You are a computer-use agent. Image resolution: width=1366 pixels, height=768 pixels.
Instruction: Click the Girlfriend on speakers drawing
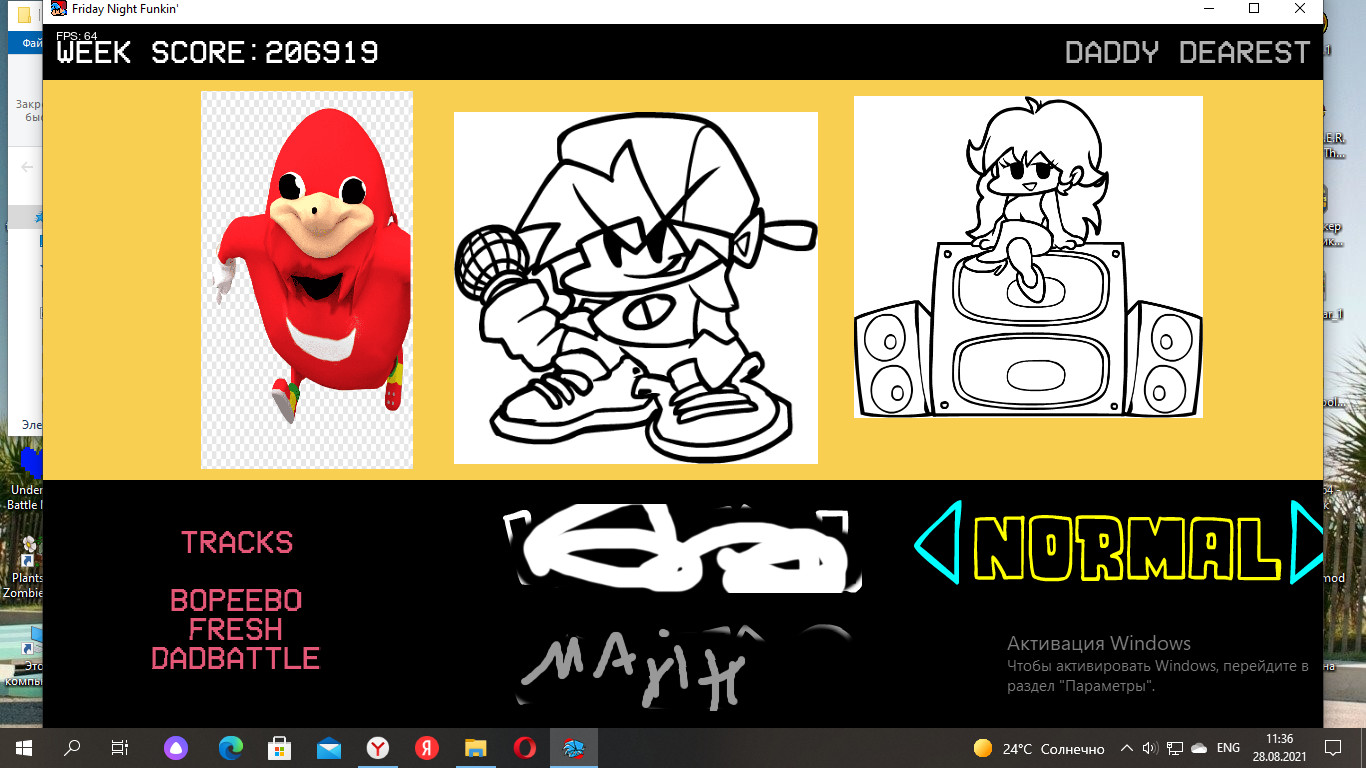coord(1028,257)
